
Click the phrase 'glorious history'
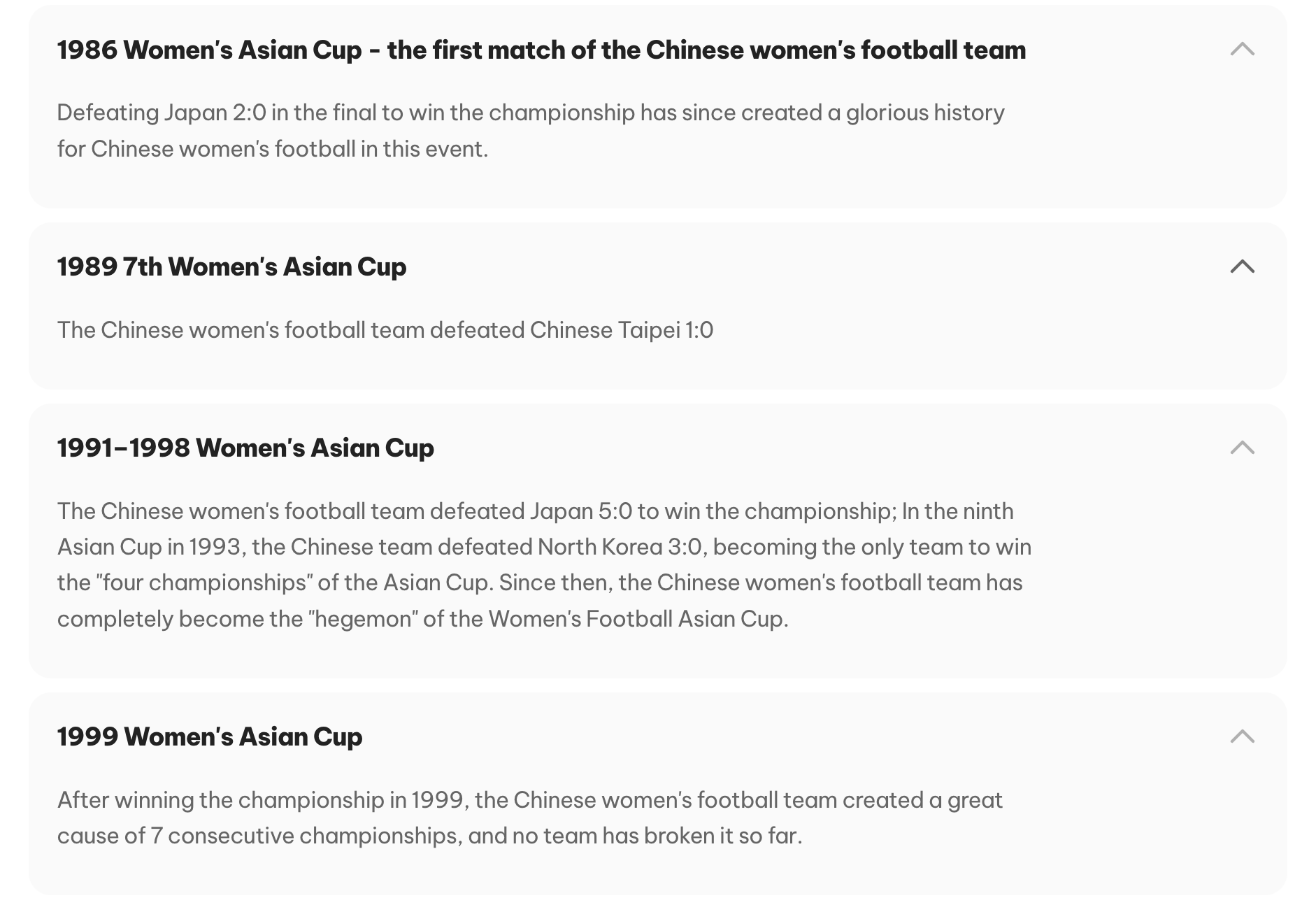pos(925,113)
